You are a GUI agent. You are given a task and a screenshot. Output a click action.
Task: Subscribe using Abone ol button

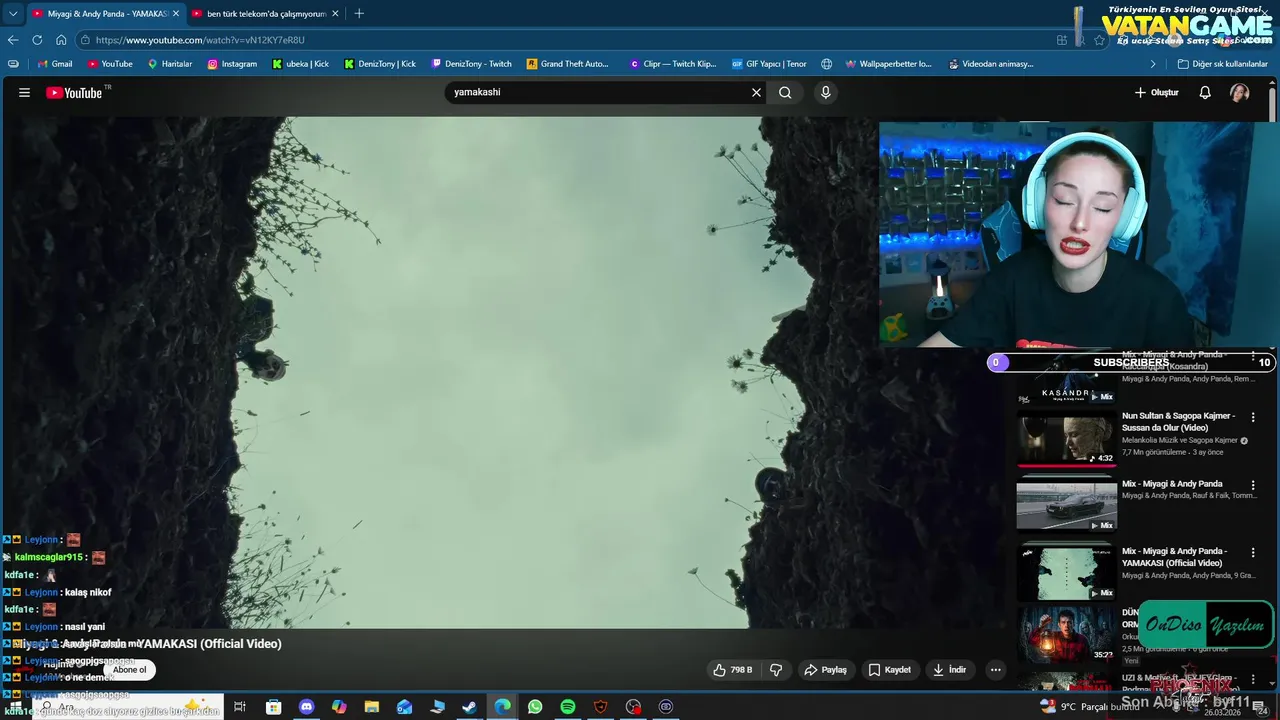(129, 670)
